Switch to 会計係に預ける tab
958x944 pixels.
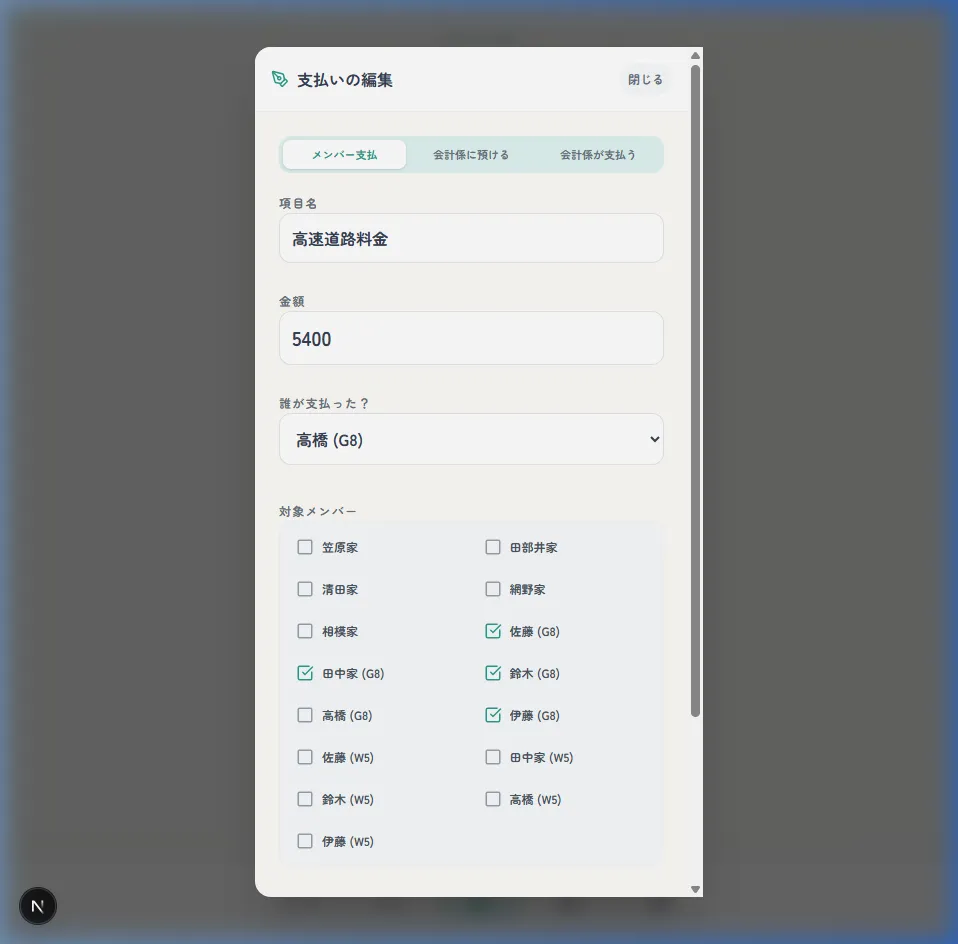coord(471,155)
